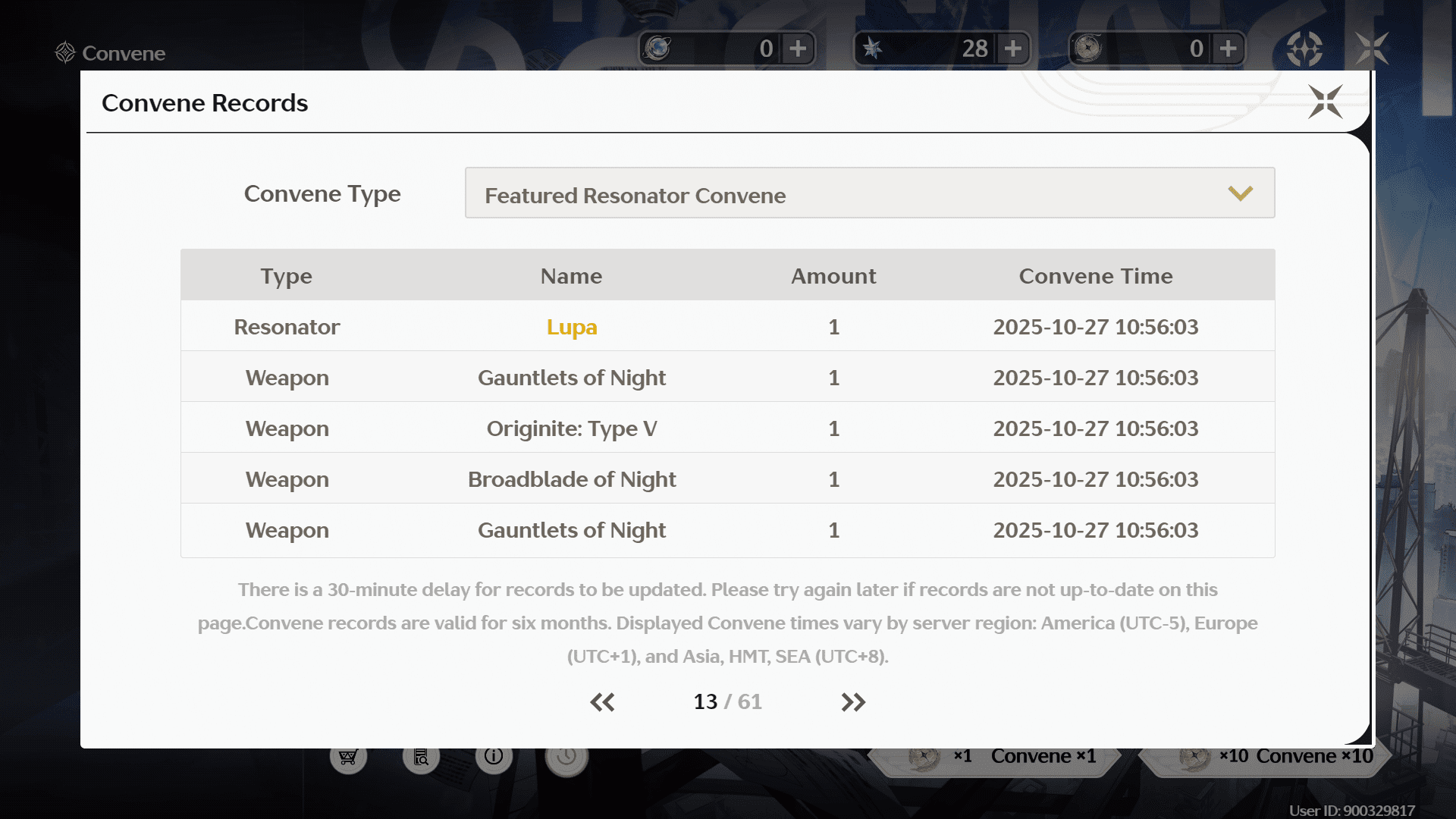Expand the Convene Type dropdown arrow
The image size is (1456, 819).
point(1240,193)
